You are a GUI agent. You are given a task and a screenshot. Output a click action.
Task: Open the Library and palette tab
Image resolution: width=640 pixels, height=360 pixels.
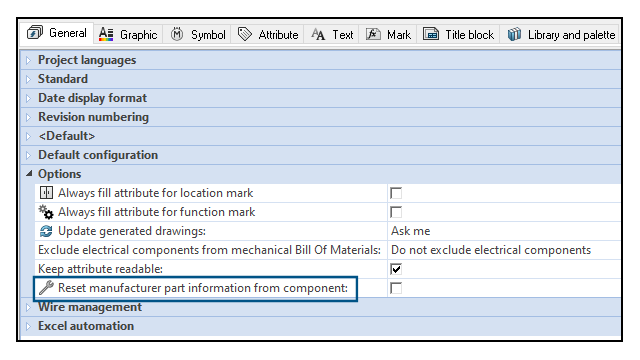pos(561,34)
